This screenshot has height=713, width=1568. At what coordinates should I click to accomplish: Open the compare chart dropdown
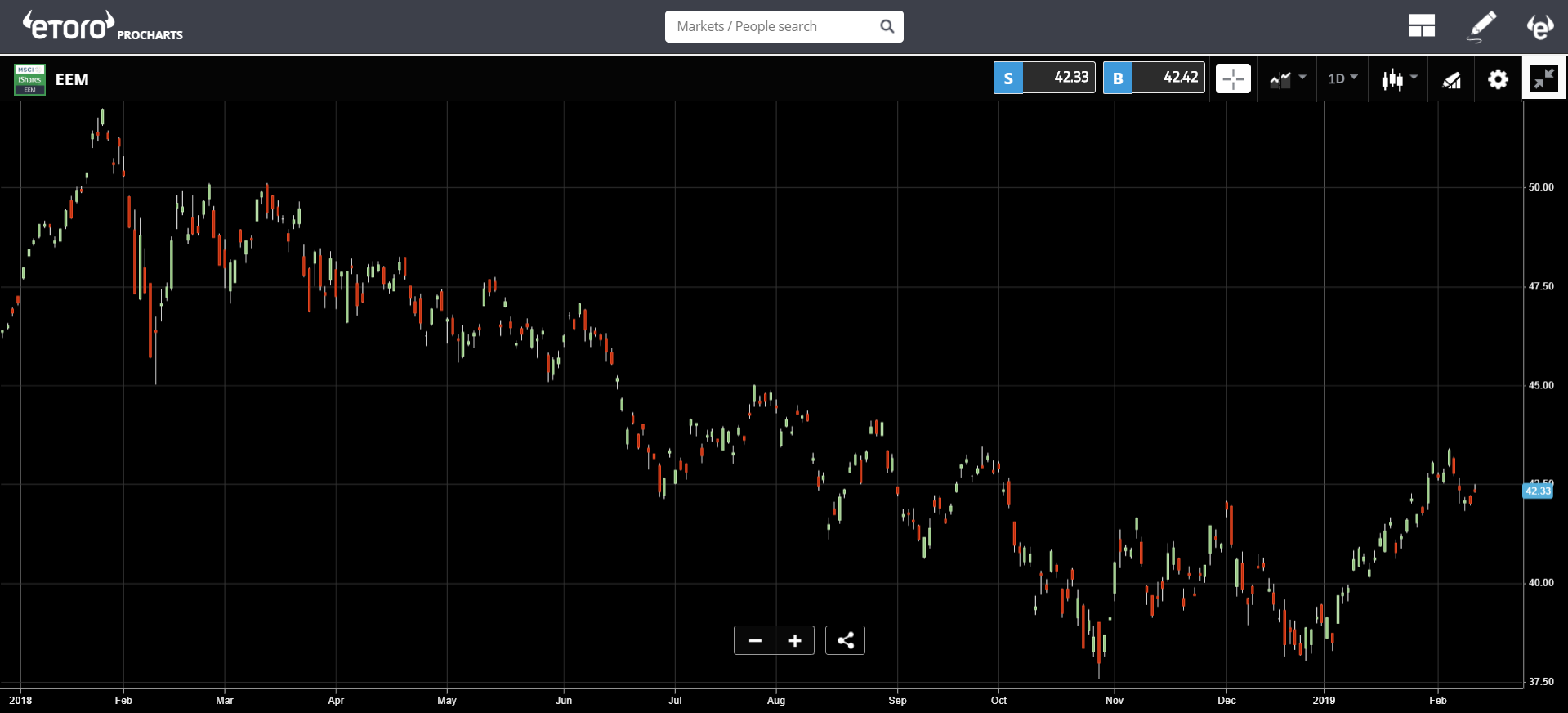point(1287,79)
